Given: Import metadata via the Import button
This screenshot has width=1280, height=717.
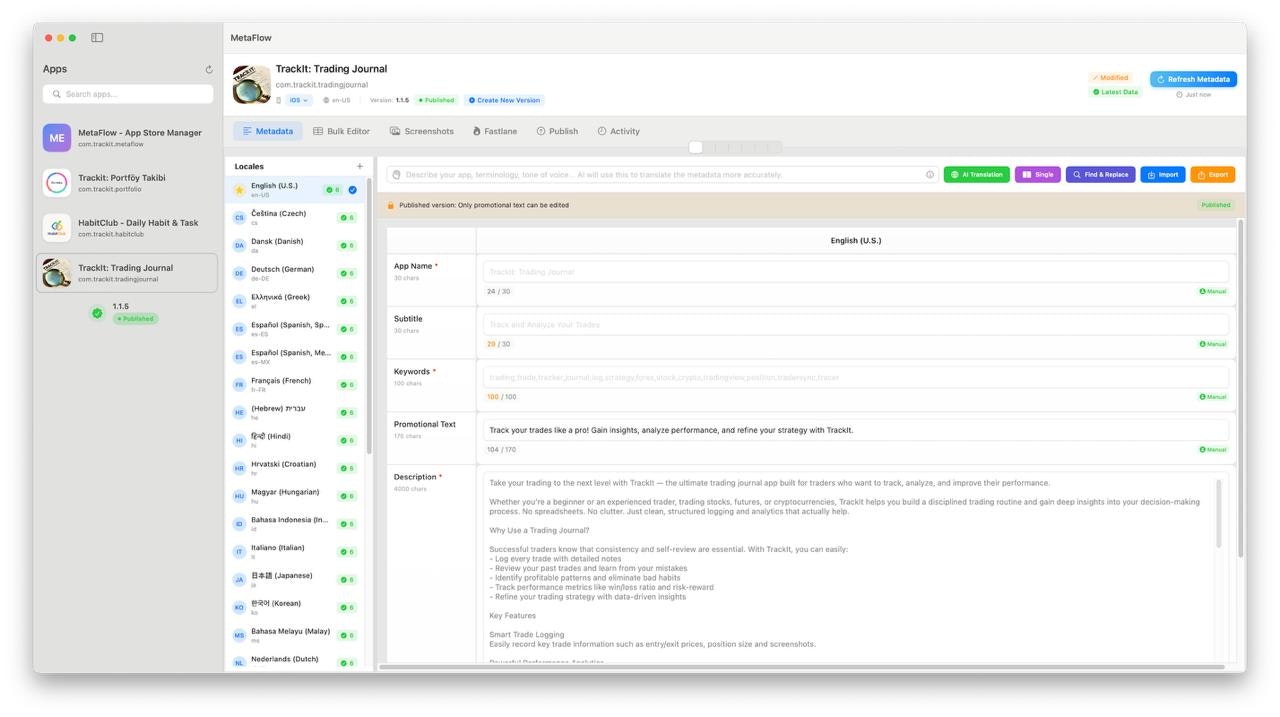Looking at the screenshot, I should (x=1162, y=173).
